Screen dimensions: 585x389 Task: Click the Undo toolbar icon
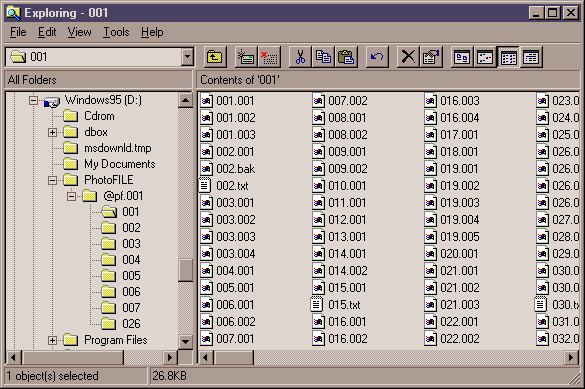(377, 57)
